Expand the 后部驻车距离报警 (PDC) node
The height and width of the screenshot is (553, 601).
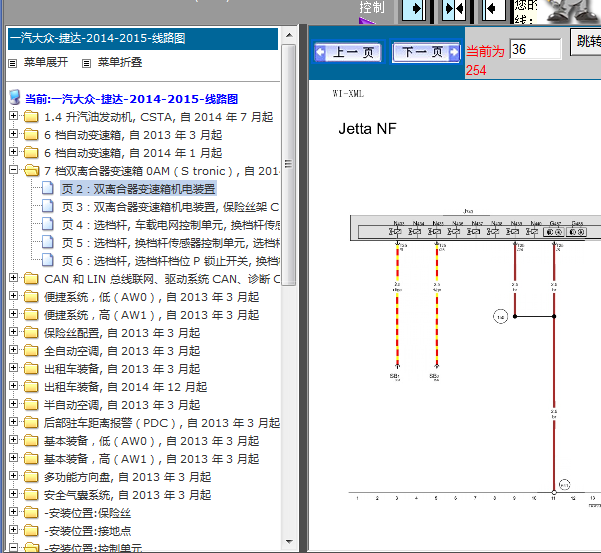(x=13, y=422)
